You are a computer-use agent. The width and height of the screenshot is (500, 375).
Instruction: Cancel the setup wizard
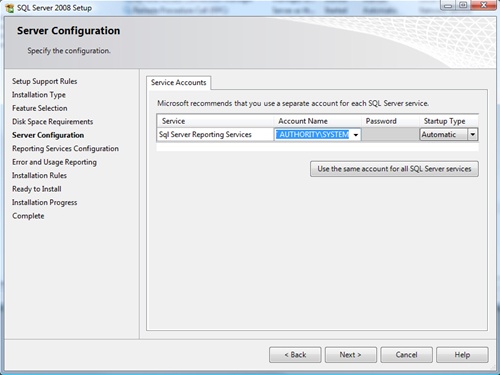pyautogui.click(x=406, y=355)
